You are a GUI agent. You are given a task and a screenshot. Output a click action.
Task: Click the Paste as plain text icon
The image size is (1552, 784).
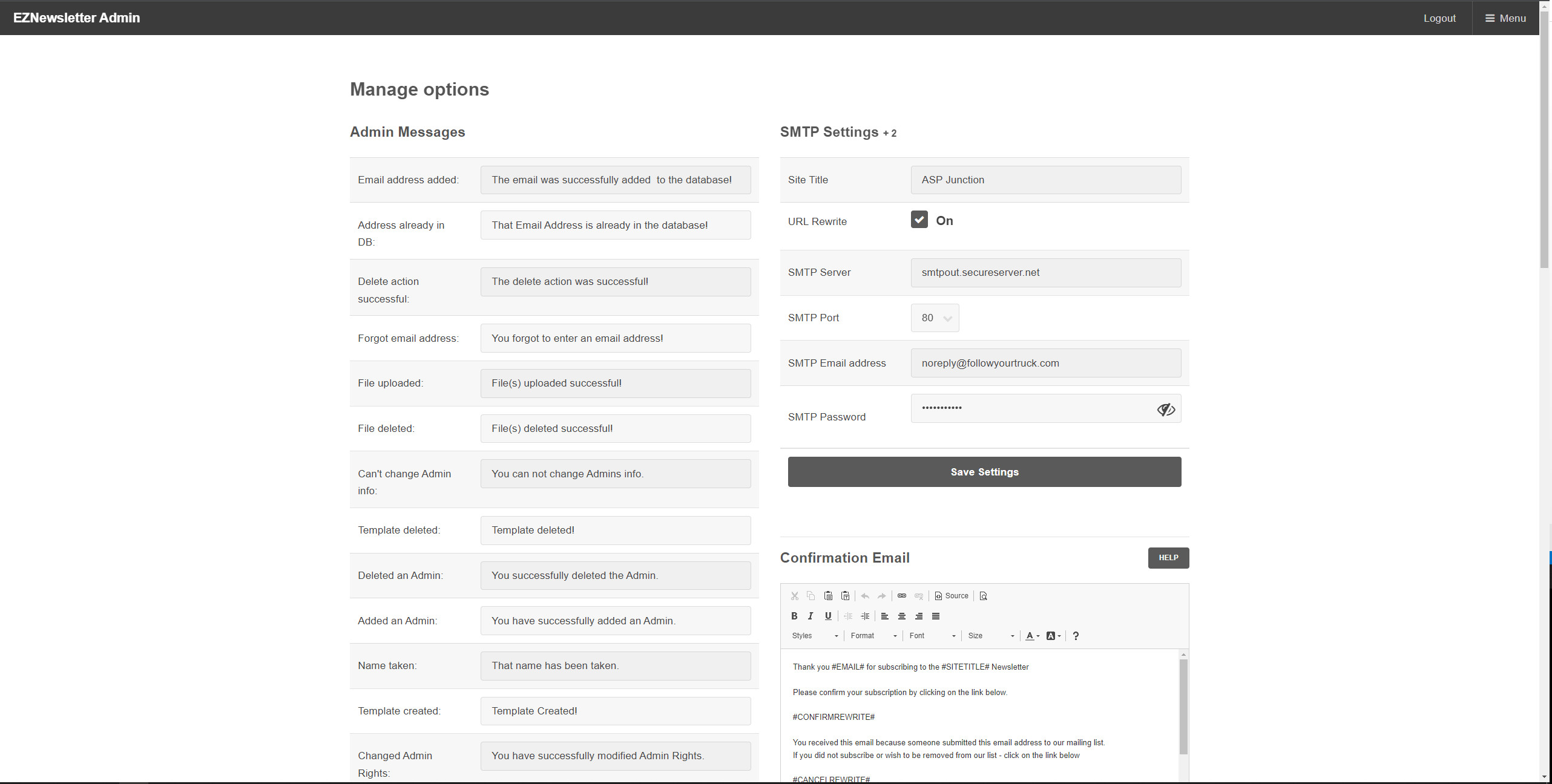(845, 596)
